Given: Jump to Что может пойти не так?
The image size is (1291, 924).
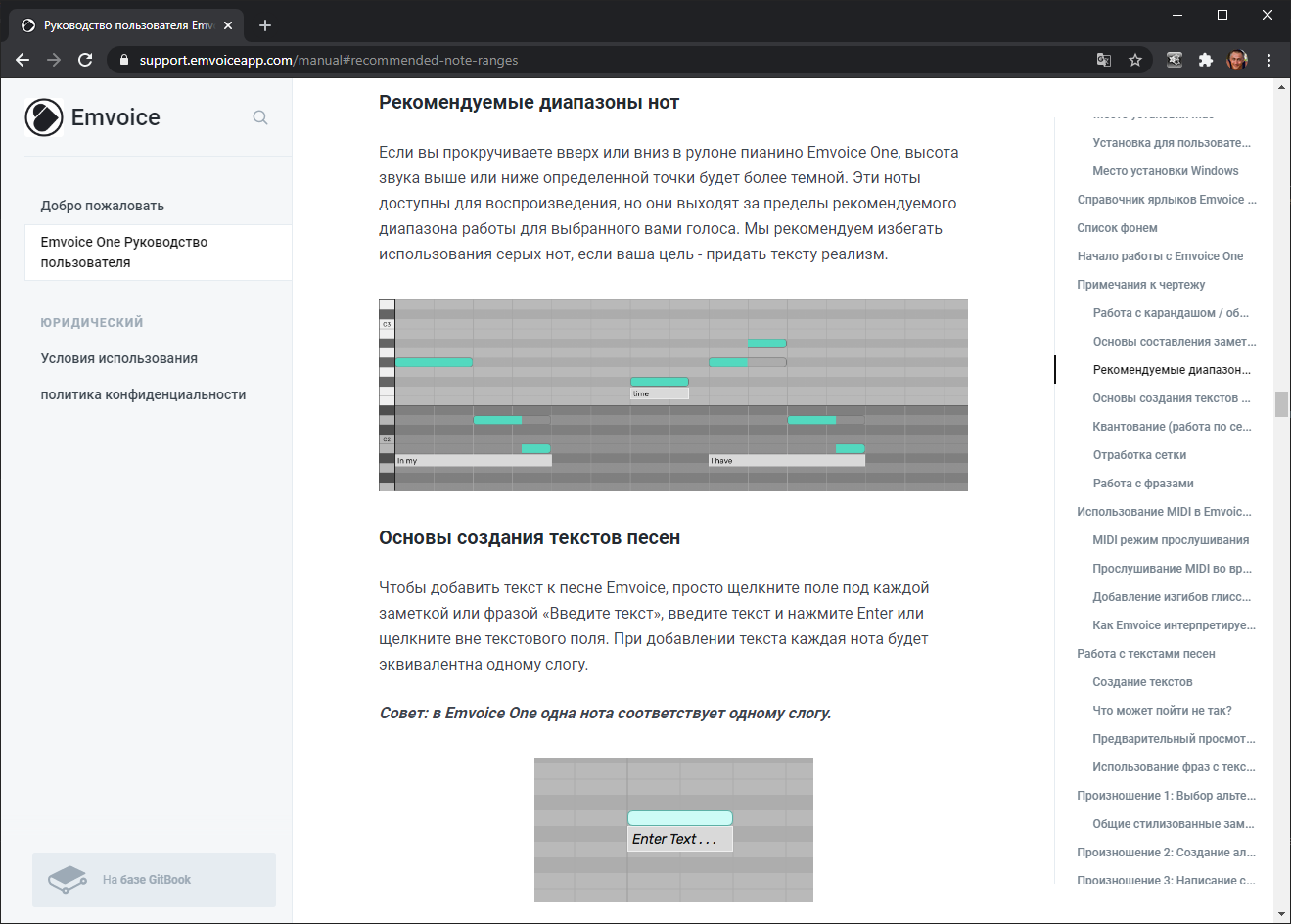Looking at the screenshot, I should [1162, 711].
